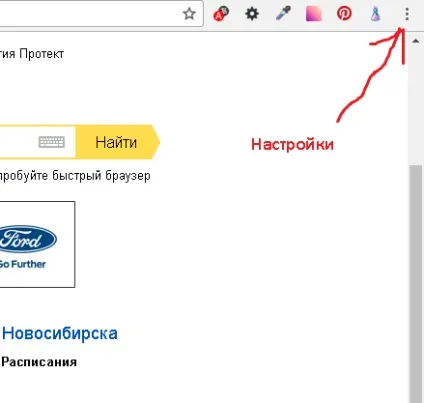This screenshot has height=403, width=424.
Task: Open the Adblock extension icon
Action: click(221, 14)
